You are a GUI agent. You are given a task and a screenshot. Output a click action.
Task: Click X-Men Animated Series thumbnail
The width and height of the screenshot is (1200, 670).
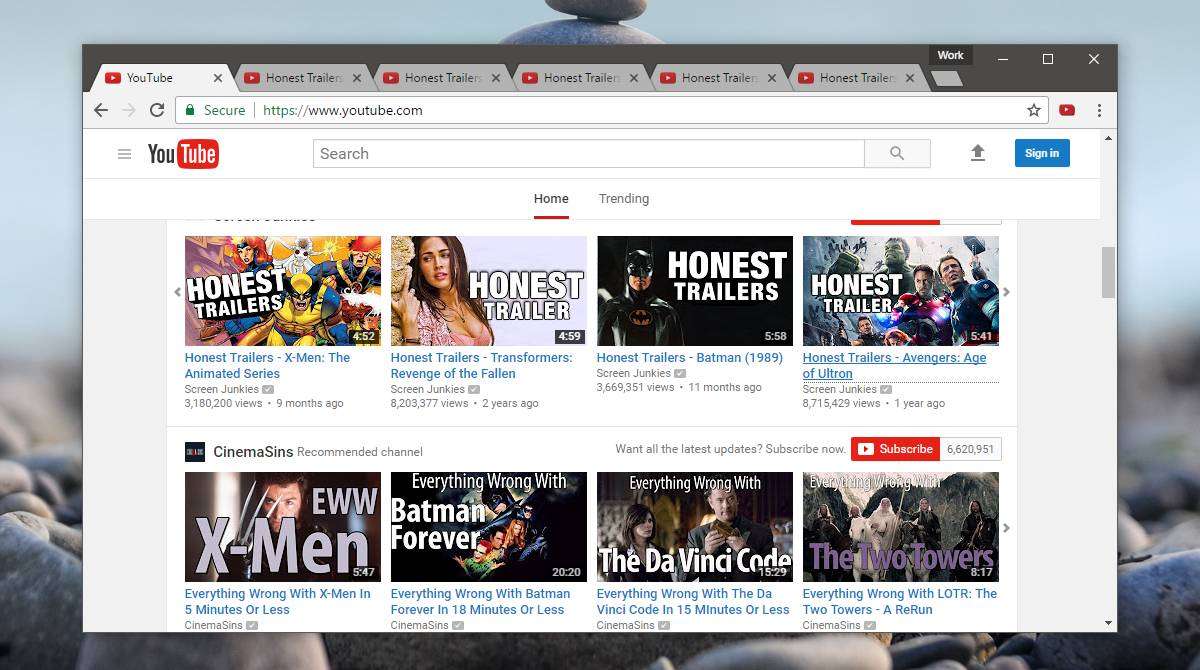pos(283,291)
